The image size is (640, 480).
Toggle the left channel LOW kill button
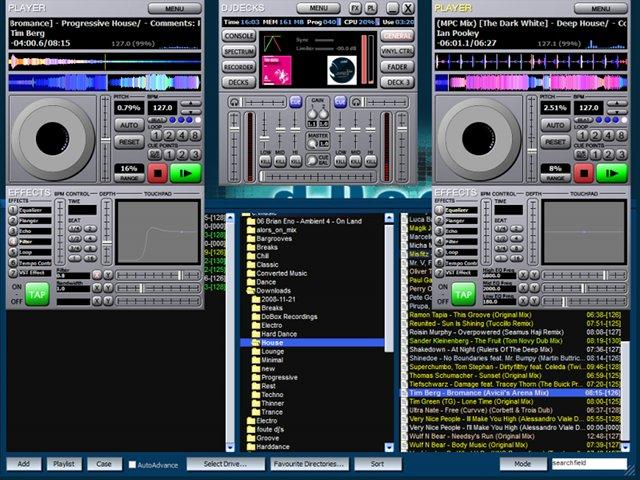click(x=265, y=162)
